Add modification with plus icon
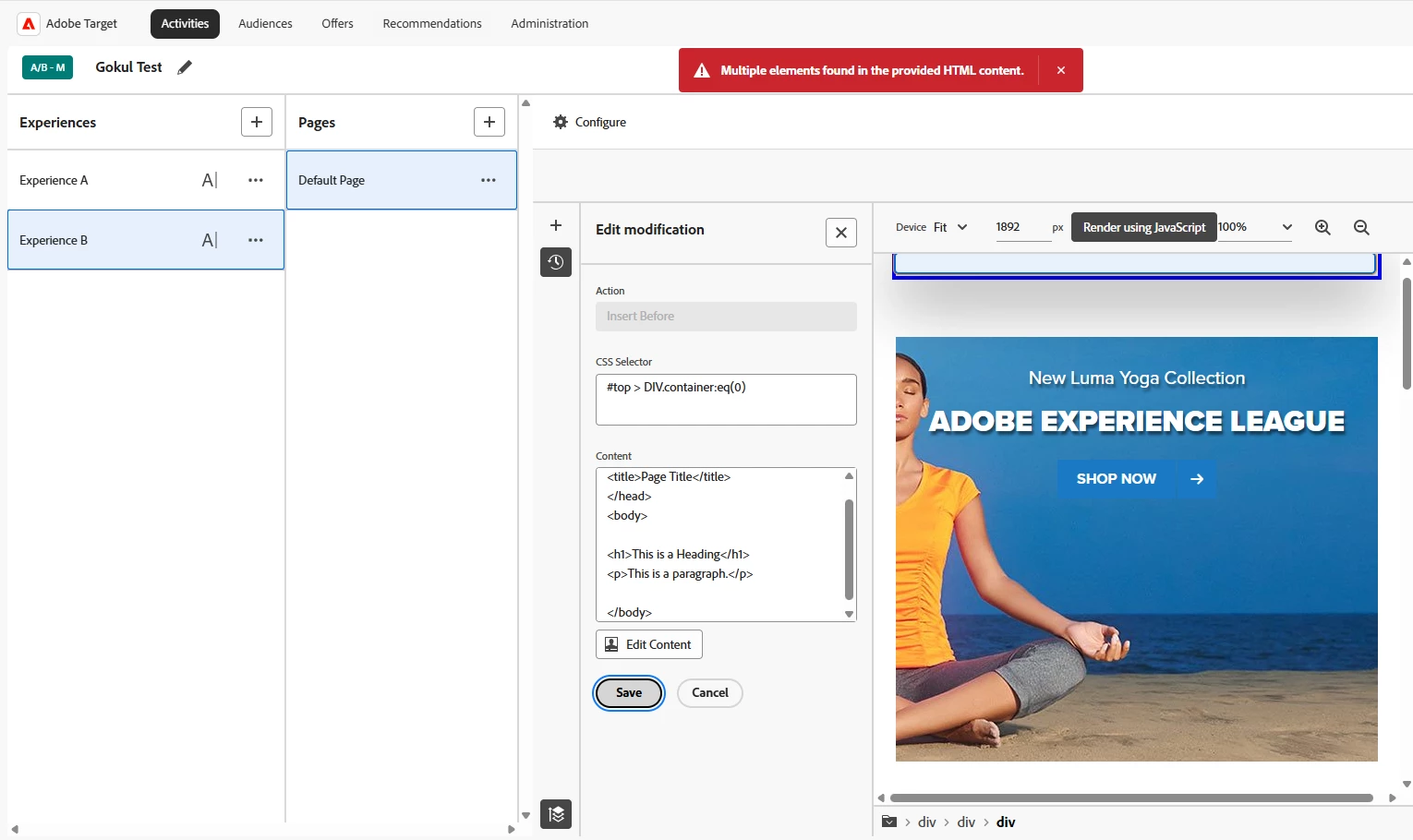Screen dimensions: 1413x840 [556, 225]
